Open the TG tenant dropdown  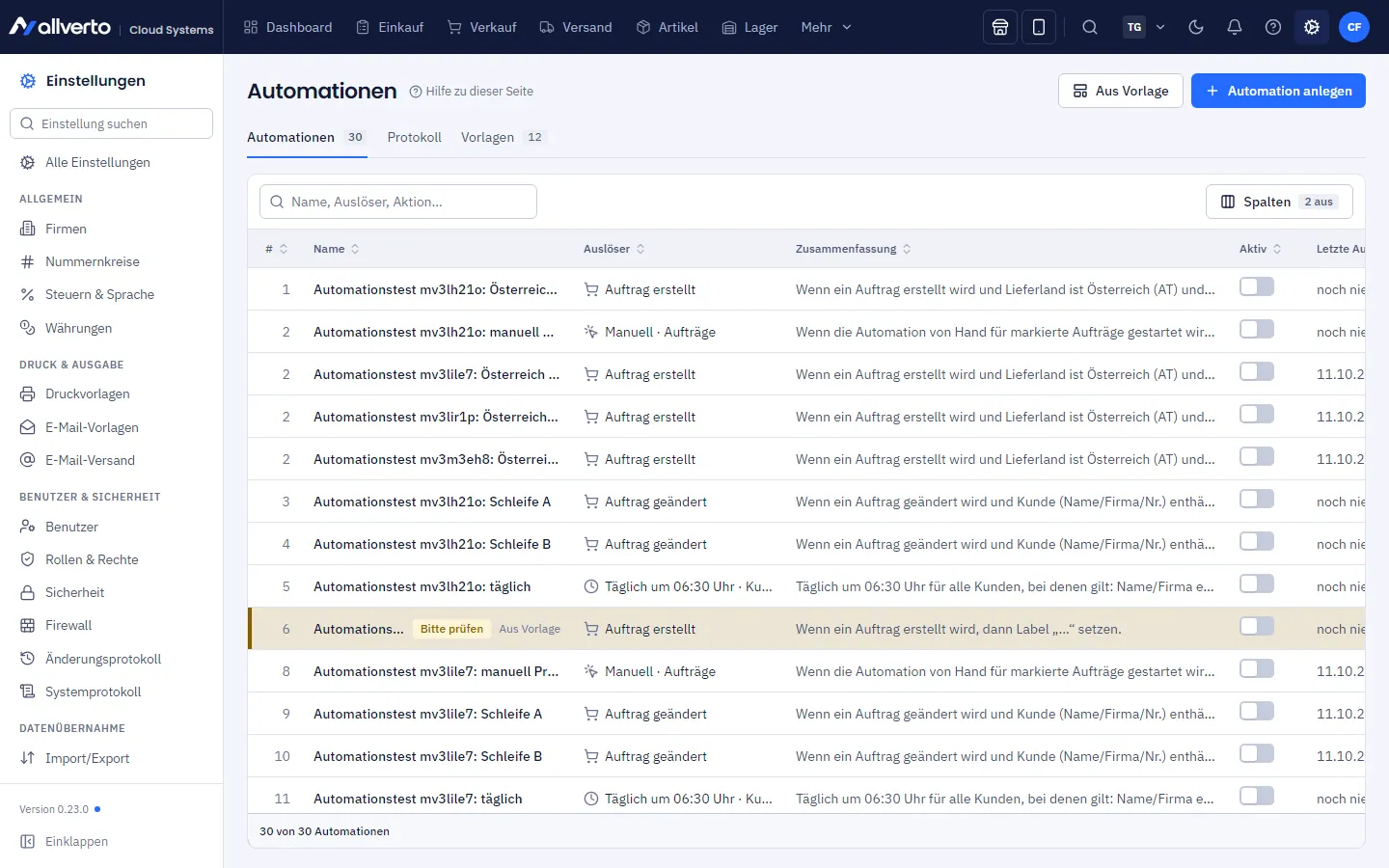[x=1145, y=27]
